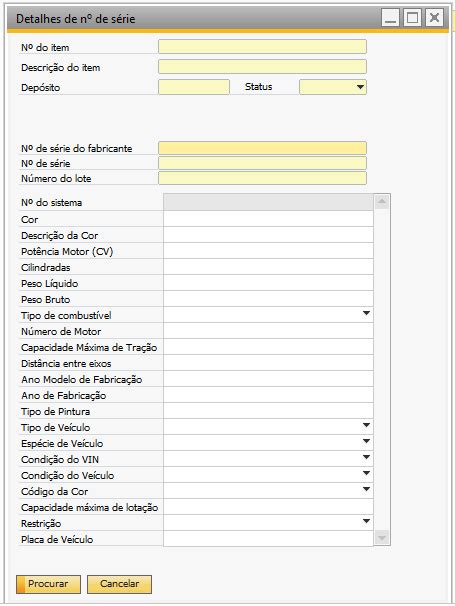Screen dimensions: 455x606
Task: Focus the Nº de série do fabricante field
Action: 262,148
